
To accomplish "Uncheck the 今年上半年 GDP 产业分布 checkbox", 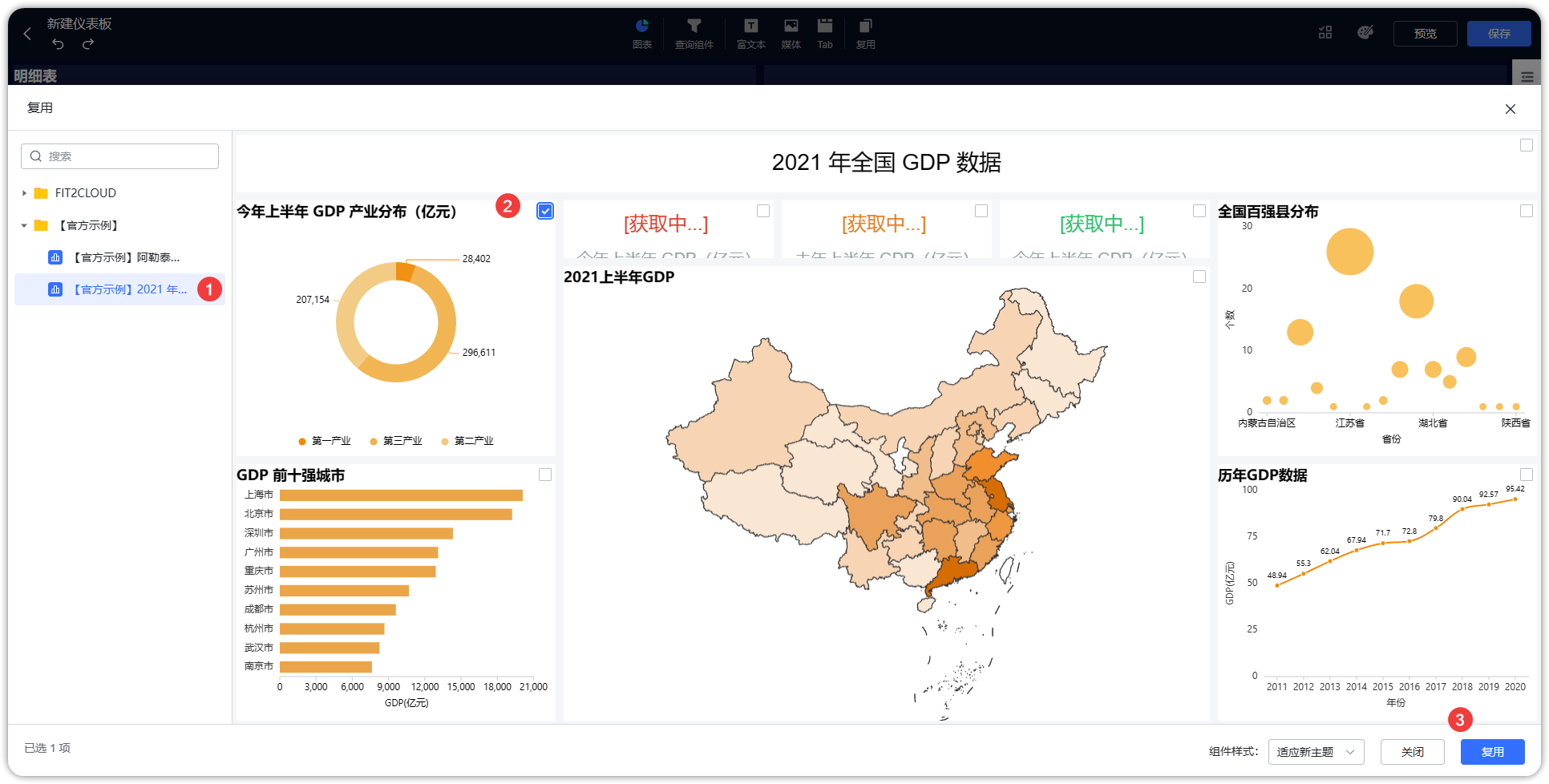I will coord(545,211).
